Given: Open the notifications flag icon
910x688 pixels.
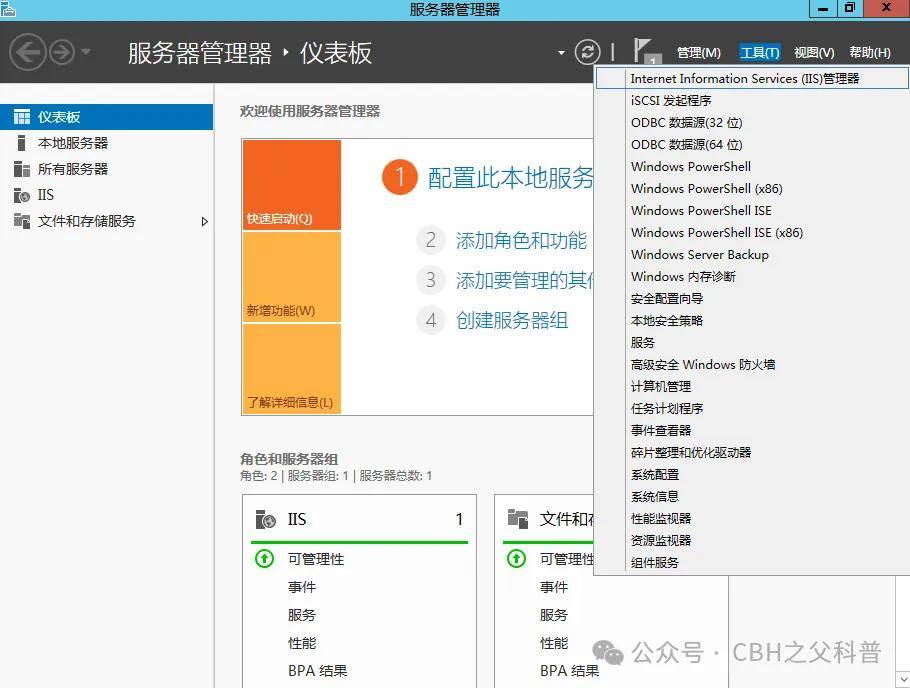Looking at the screenshot, I should click(x=644, y=51).
